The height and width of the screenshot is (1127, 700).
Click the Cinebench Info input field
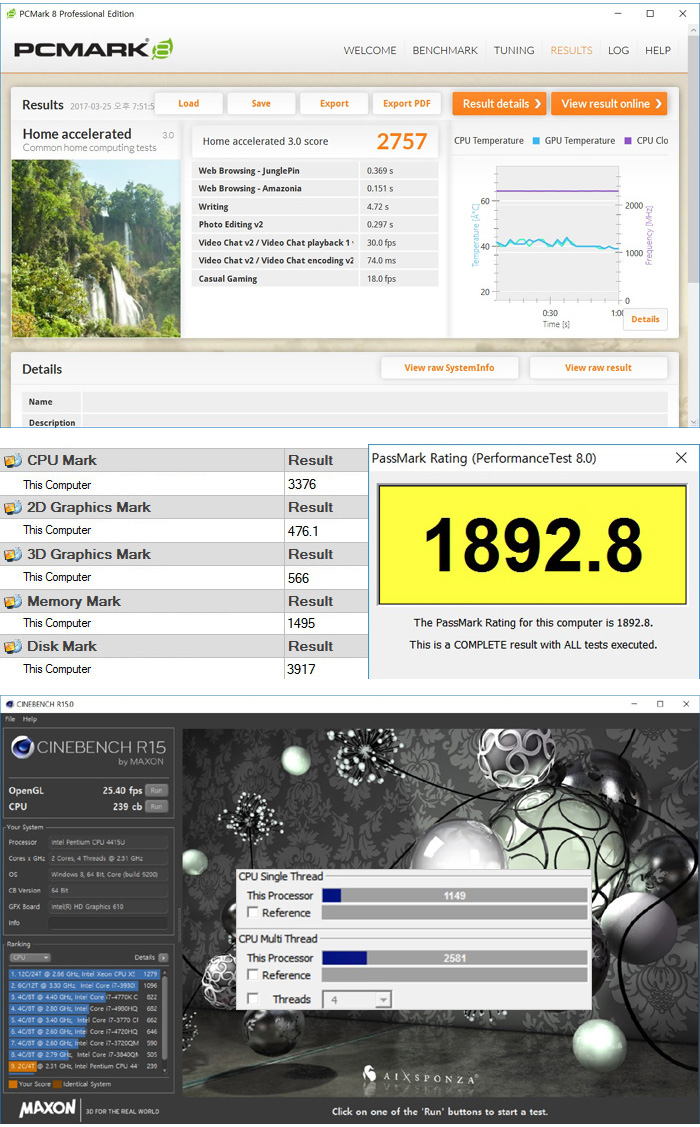coord(109,923)
